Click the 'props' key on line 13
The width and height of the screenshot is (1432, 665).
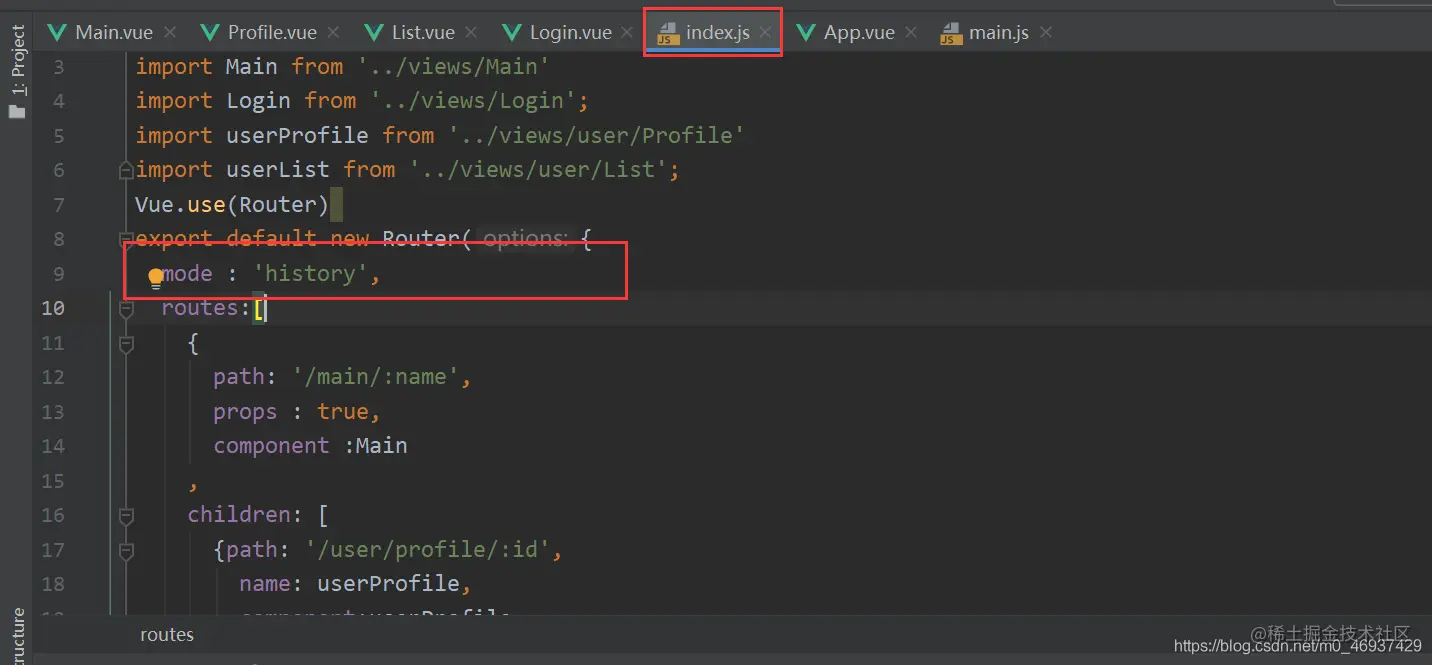(245, 411)
